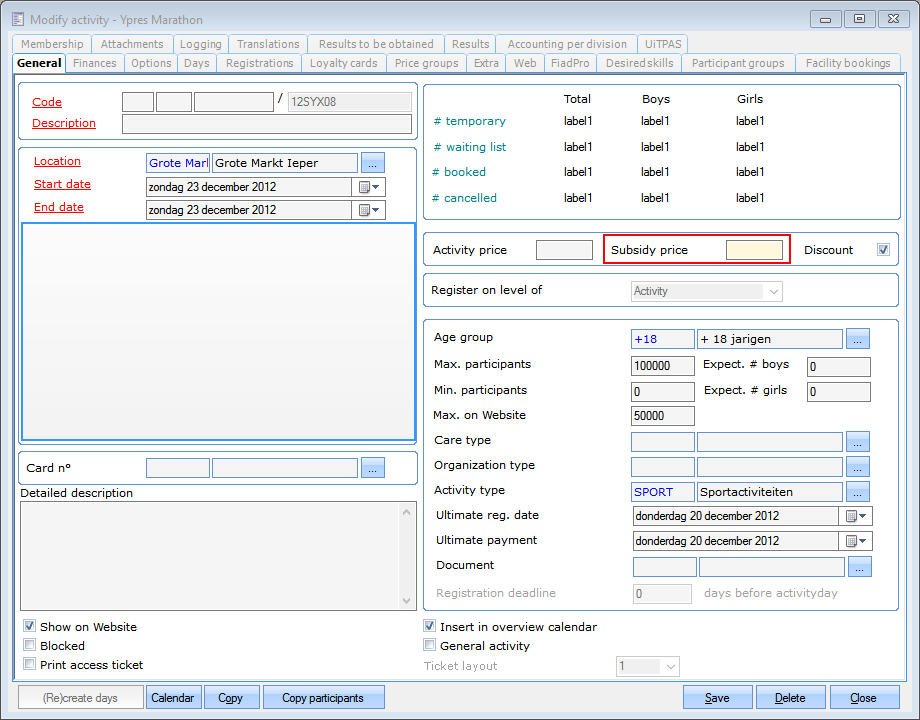The width and height of the screenshot is (920, 720).
Task: Open the Ultimate reg. date dropdown
Action: point(857,516)
